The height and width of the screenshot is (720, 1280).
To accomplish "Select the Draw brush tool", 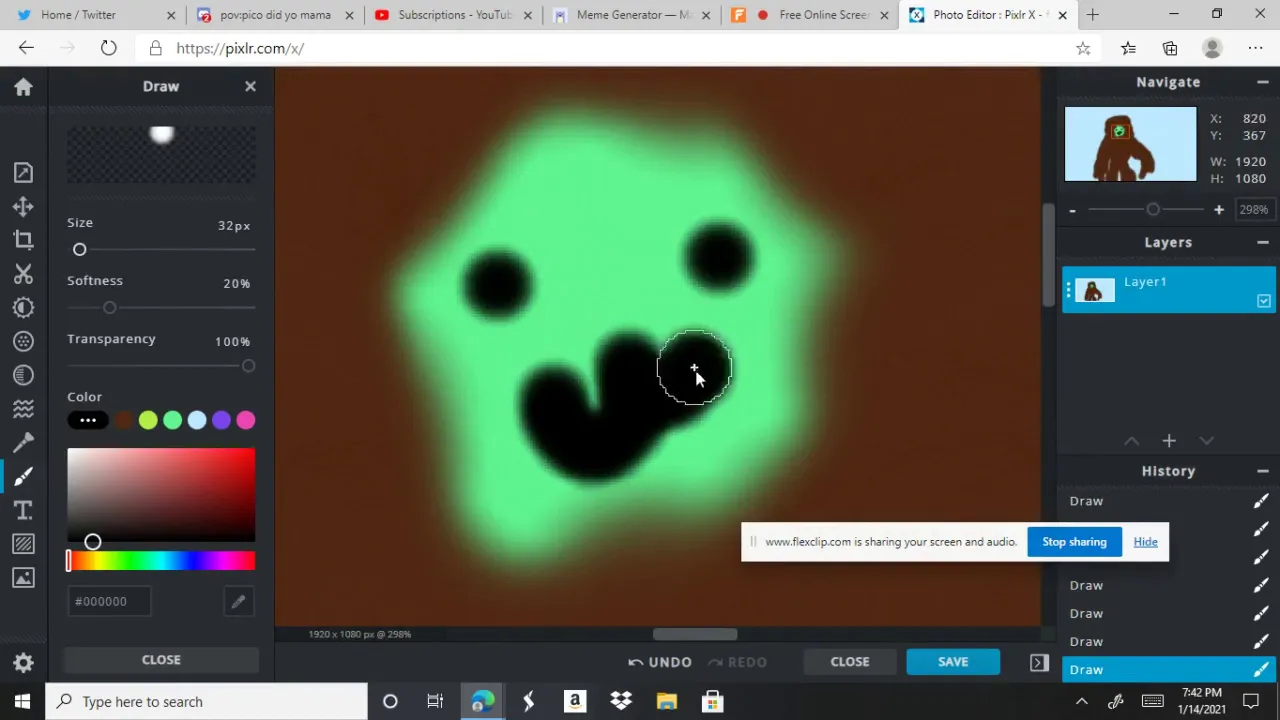I will pyautogui.click(x=23, y=476).
